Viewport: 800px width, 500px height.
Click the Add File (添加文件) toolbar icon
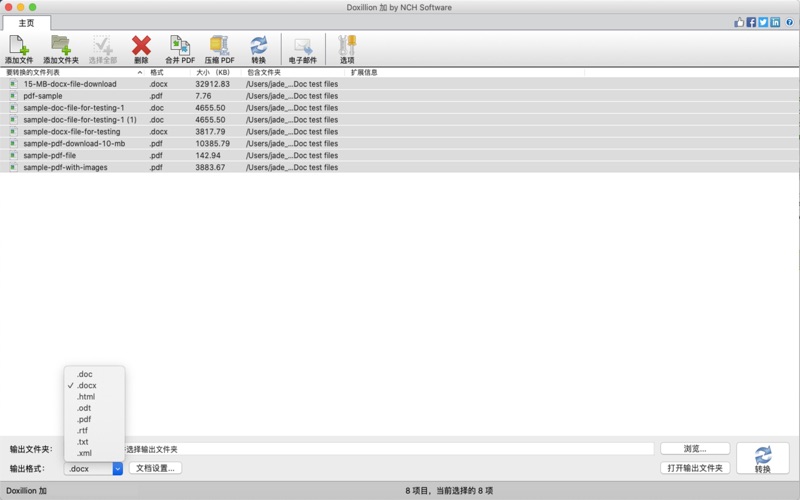[19, 49]
